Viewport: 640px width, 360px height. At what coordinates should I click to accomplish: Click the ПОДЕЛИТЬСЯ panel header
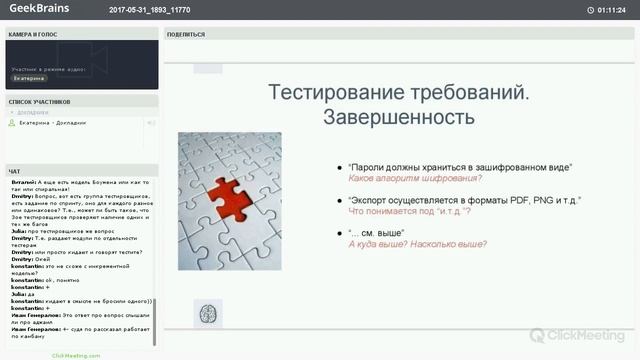pos(399,34)
